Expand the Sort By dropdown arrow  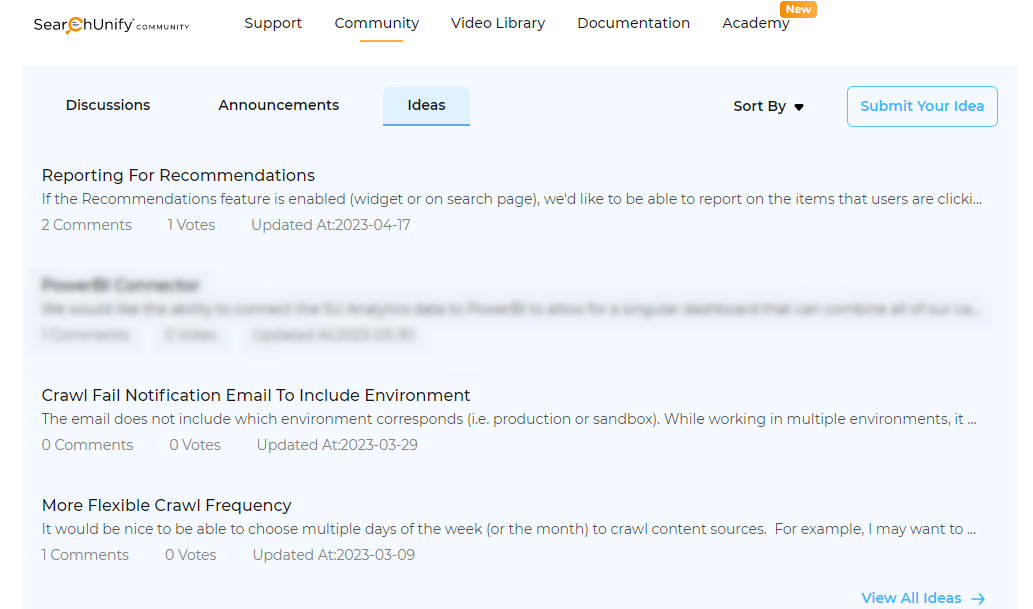(x=799, y=107)
